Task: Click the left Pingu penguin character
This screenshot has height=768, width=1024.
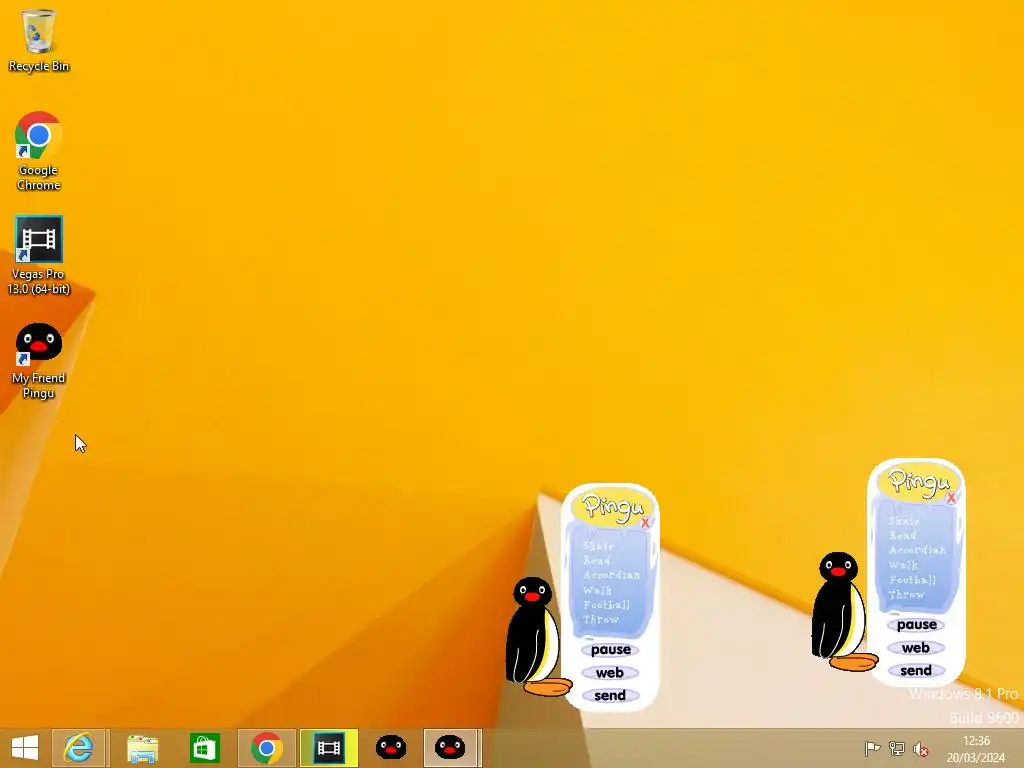Action: coord(537,637)
